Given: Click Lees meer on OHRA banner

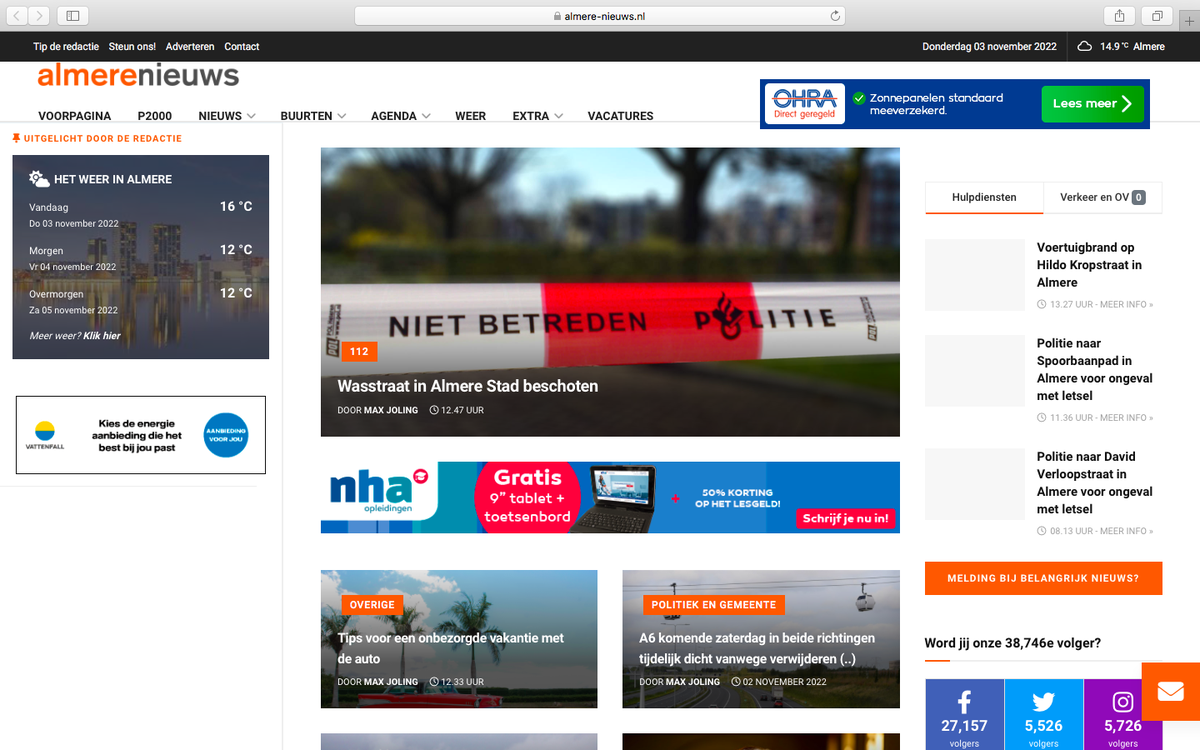Looking at the screenshot, I should coord(1092,104).
